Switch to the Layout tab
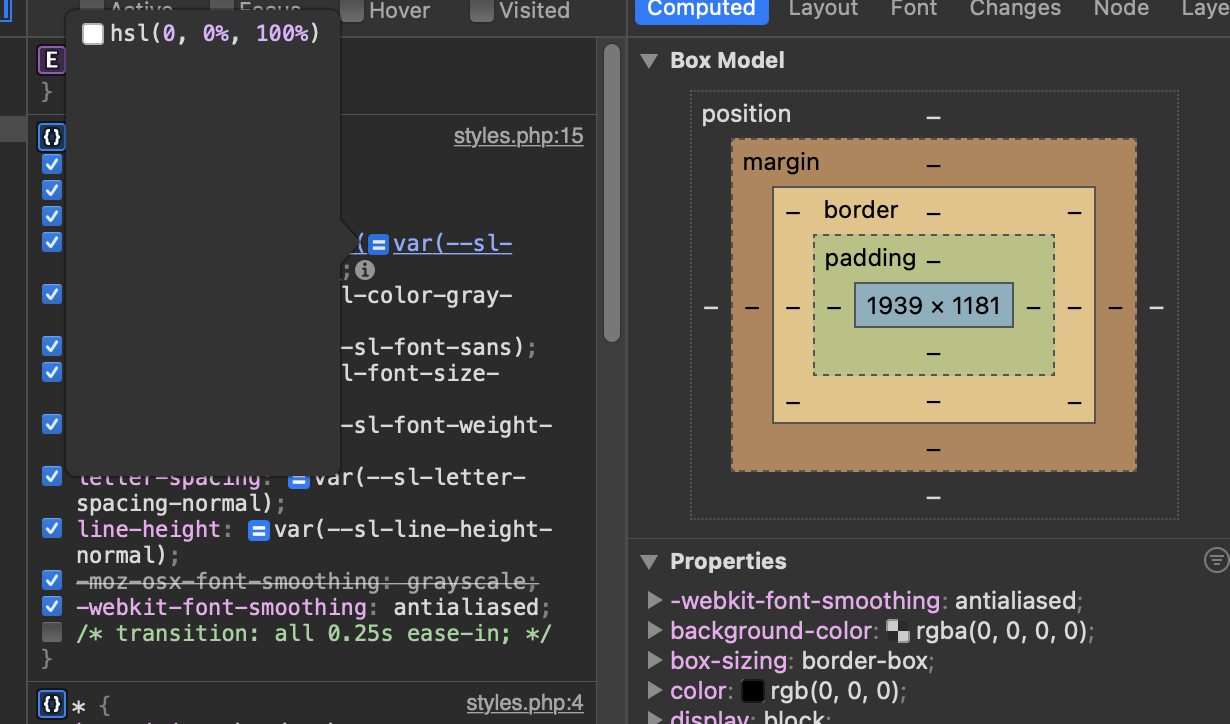1230x724 pixels. [822, 9]
